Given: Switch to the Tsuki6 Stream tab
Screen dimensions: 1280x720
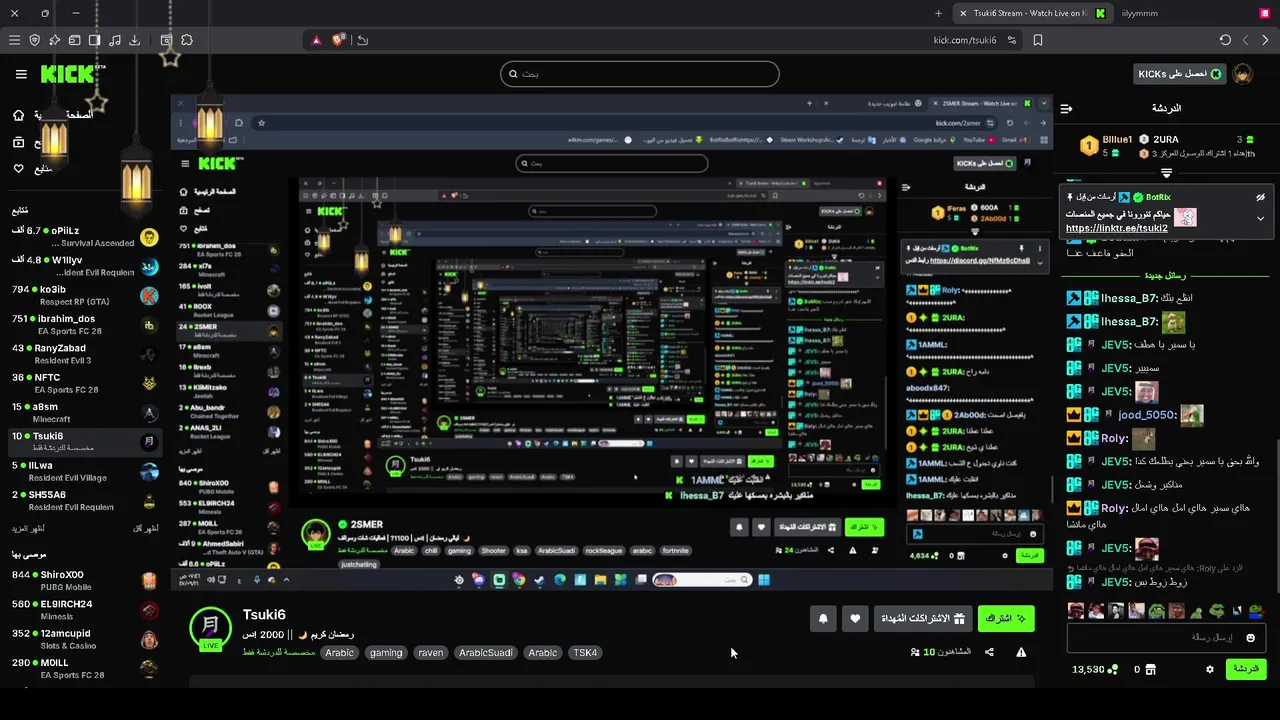Looking at the screenshot, I should click(x=1031, y=13).
